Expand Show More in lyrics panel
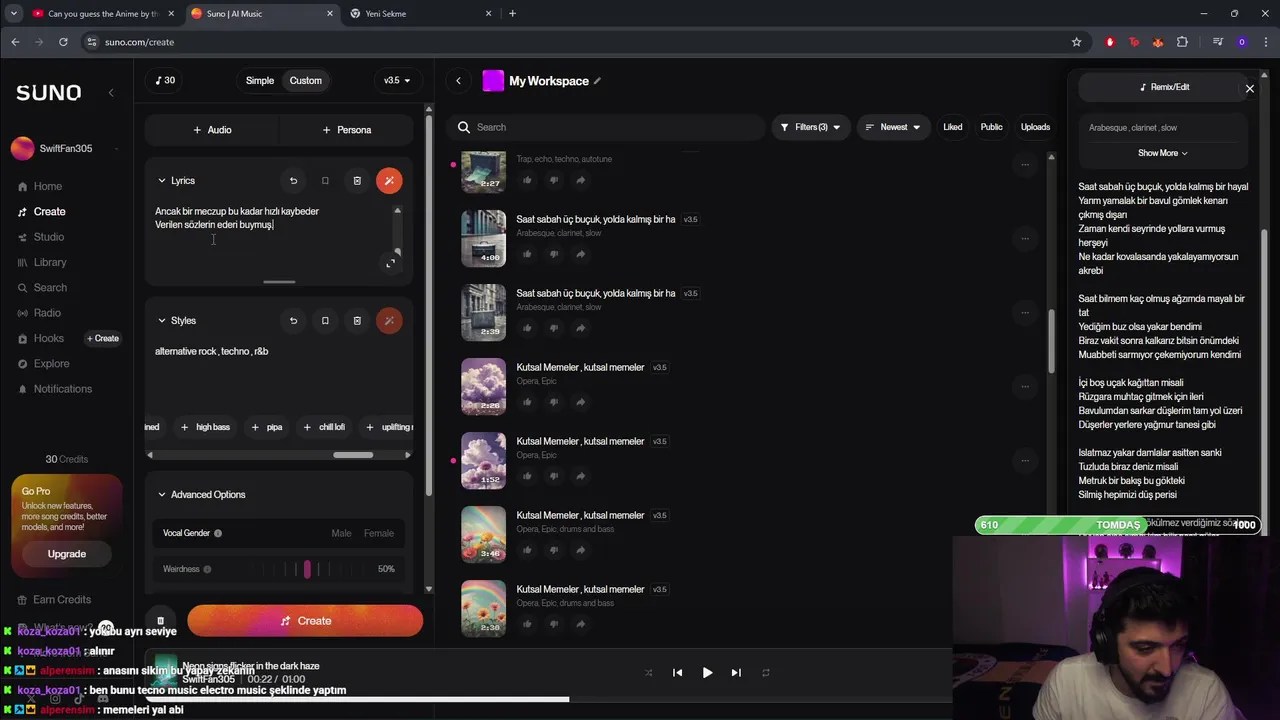The image size is (1280, 720). 1162,153
